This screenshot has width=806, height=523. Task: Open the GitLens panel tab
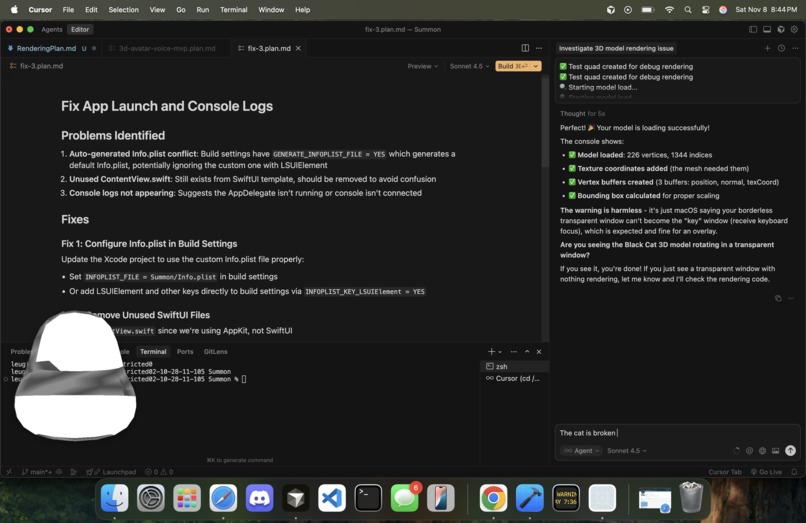point(215,352)
